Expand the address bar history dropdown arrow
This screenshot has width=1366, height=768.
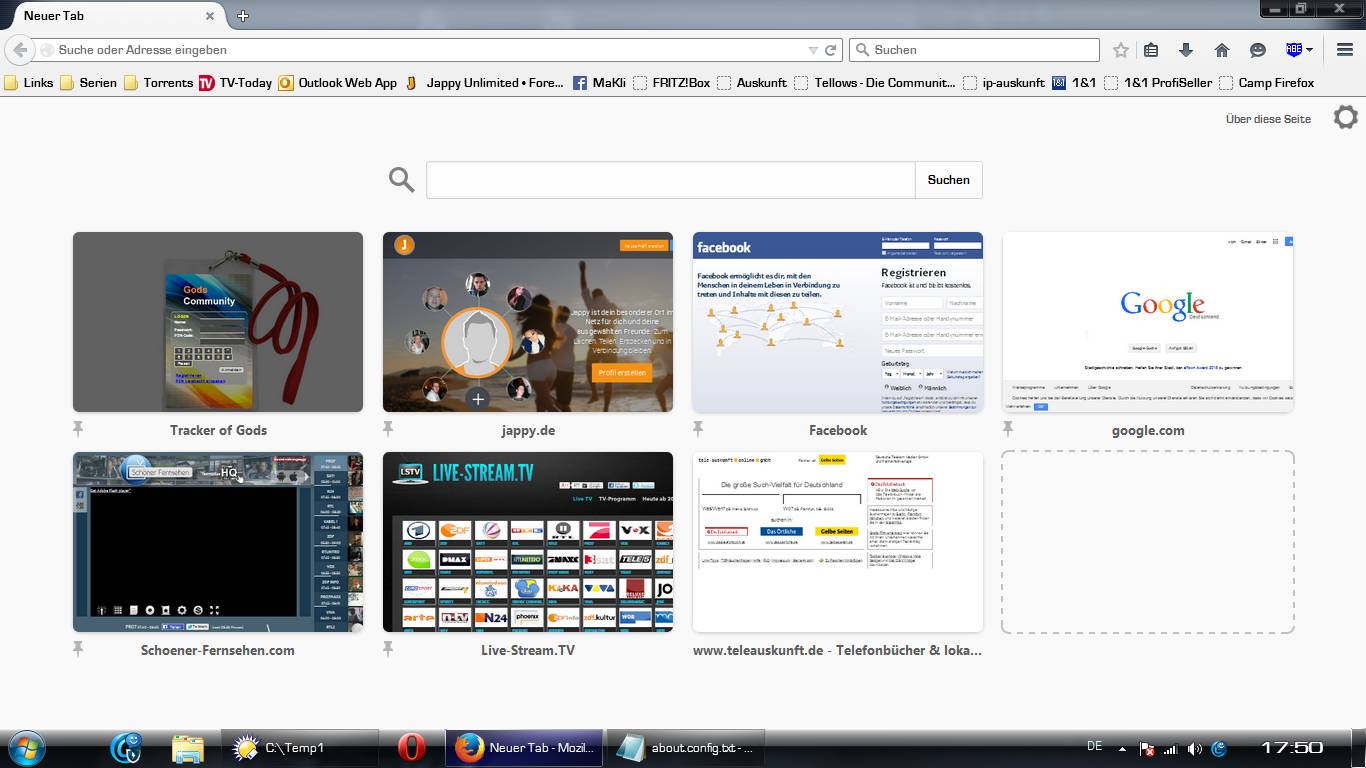pos(813,50)
